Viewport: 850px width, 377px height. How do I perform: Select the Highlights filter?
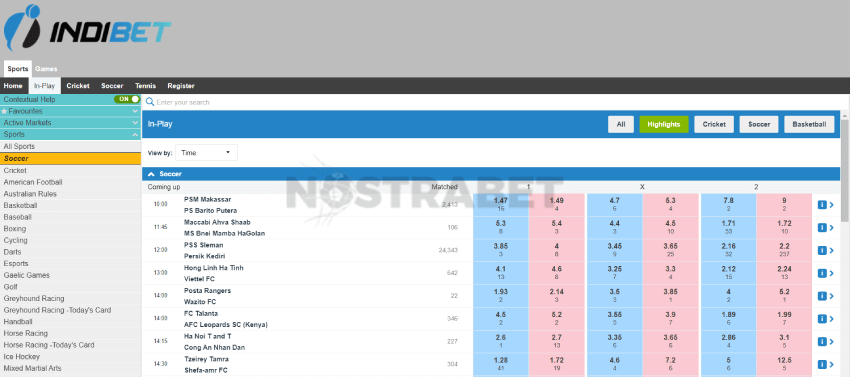pyautogui.click(x=664, y=124)
